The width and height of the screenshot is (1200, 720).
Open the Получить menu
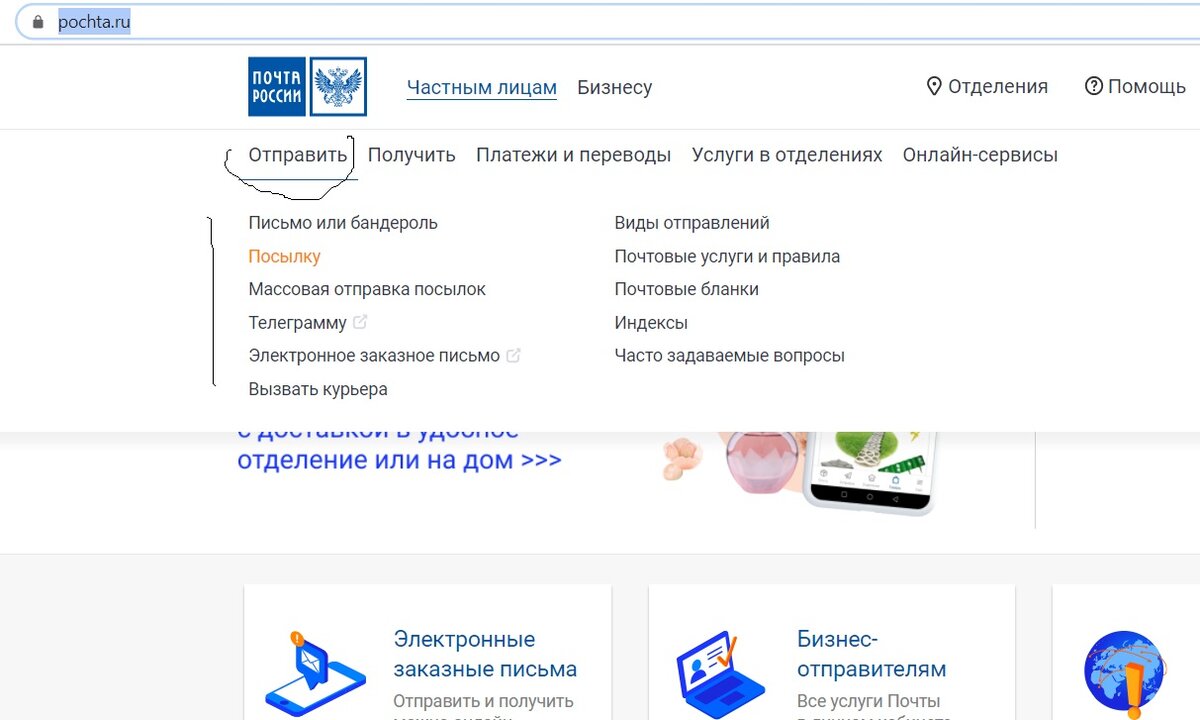412,154
